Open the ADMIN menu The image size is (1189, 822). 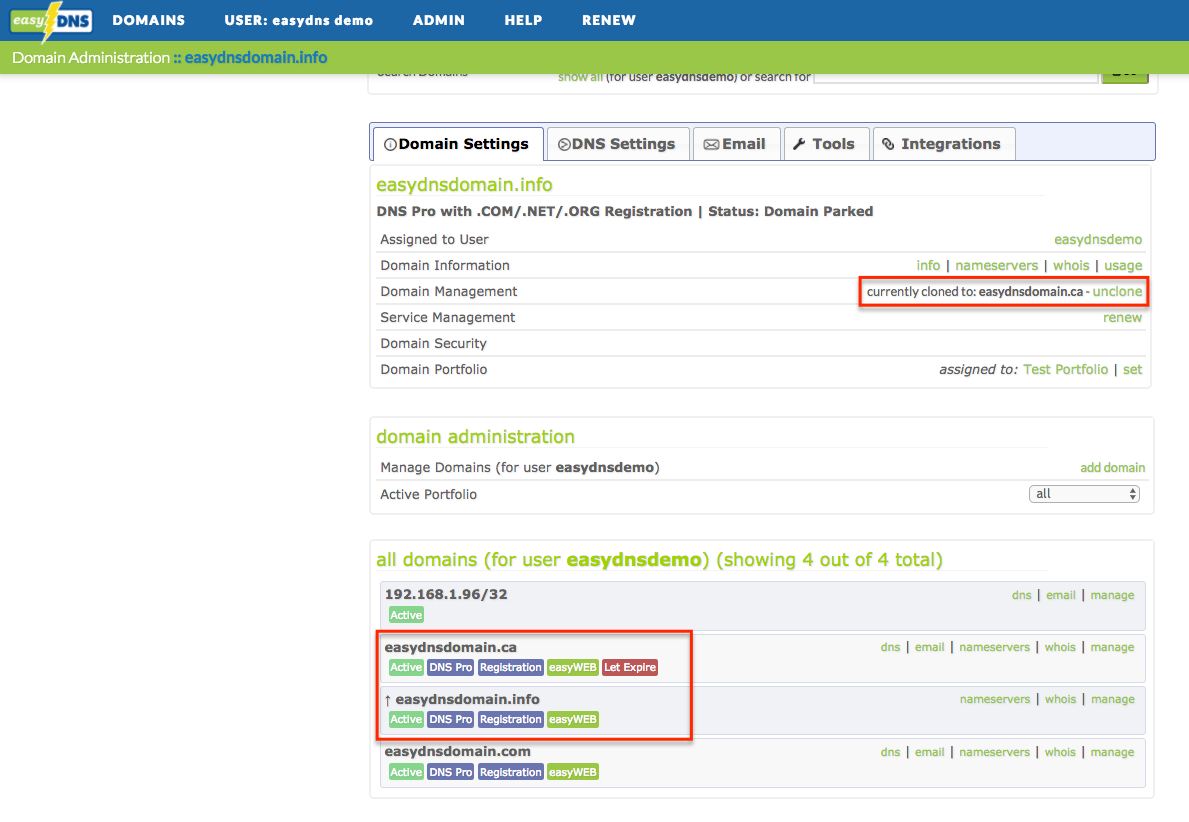click(x=438, y=20)
